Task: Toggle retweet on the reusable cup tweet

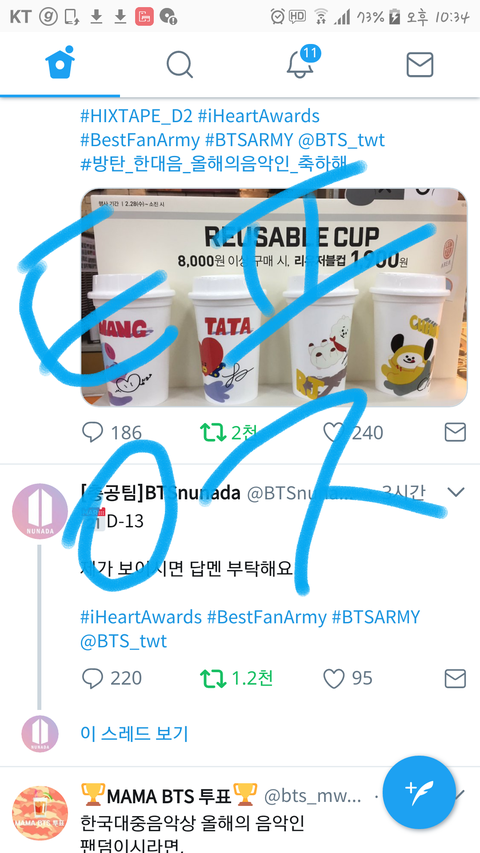Action: point(211,432)
